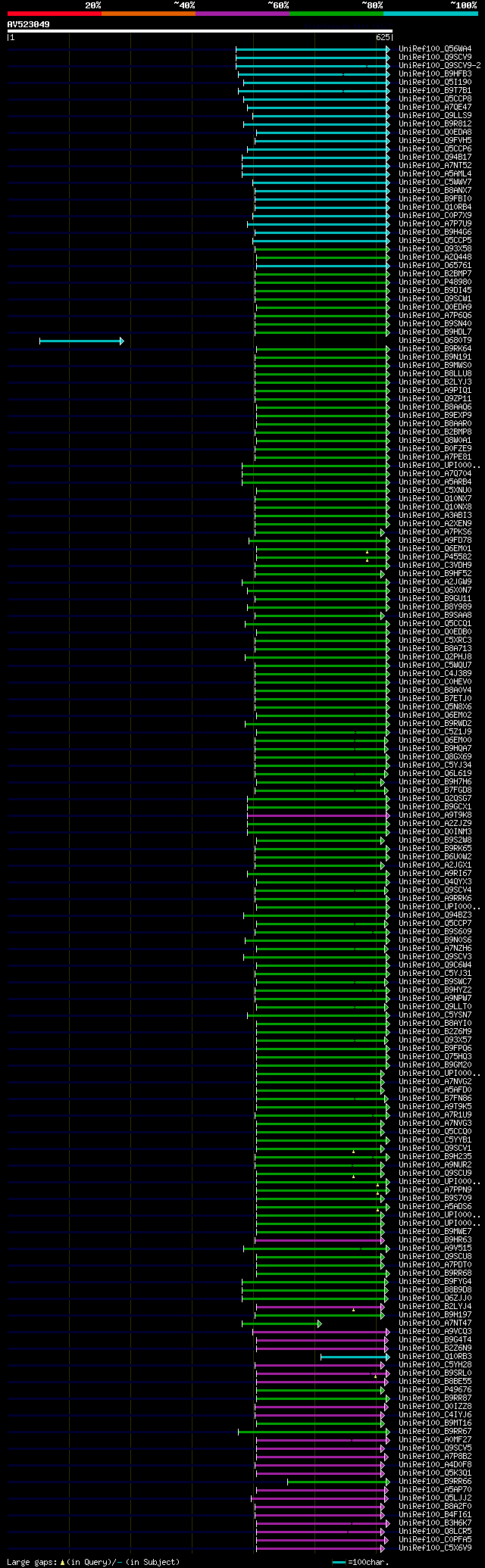Click label UniRef100_A7NT47
The width and height of the screenshot is (485, 1568).
click(435, 1323)
